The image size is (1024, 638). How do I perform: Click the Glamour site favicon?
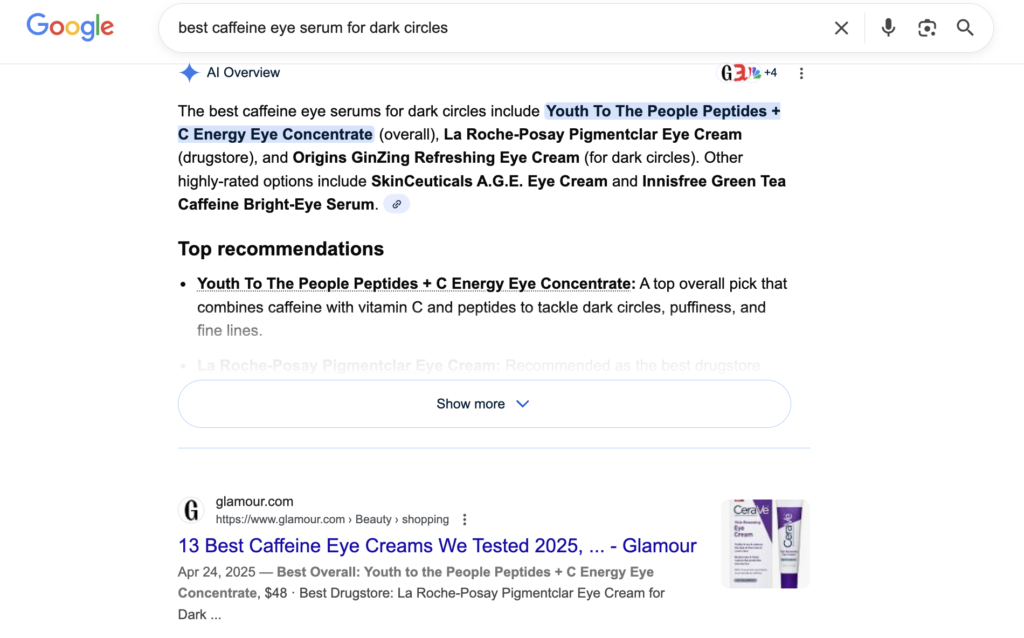pyautogui.click(x=191, y=511)
